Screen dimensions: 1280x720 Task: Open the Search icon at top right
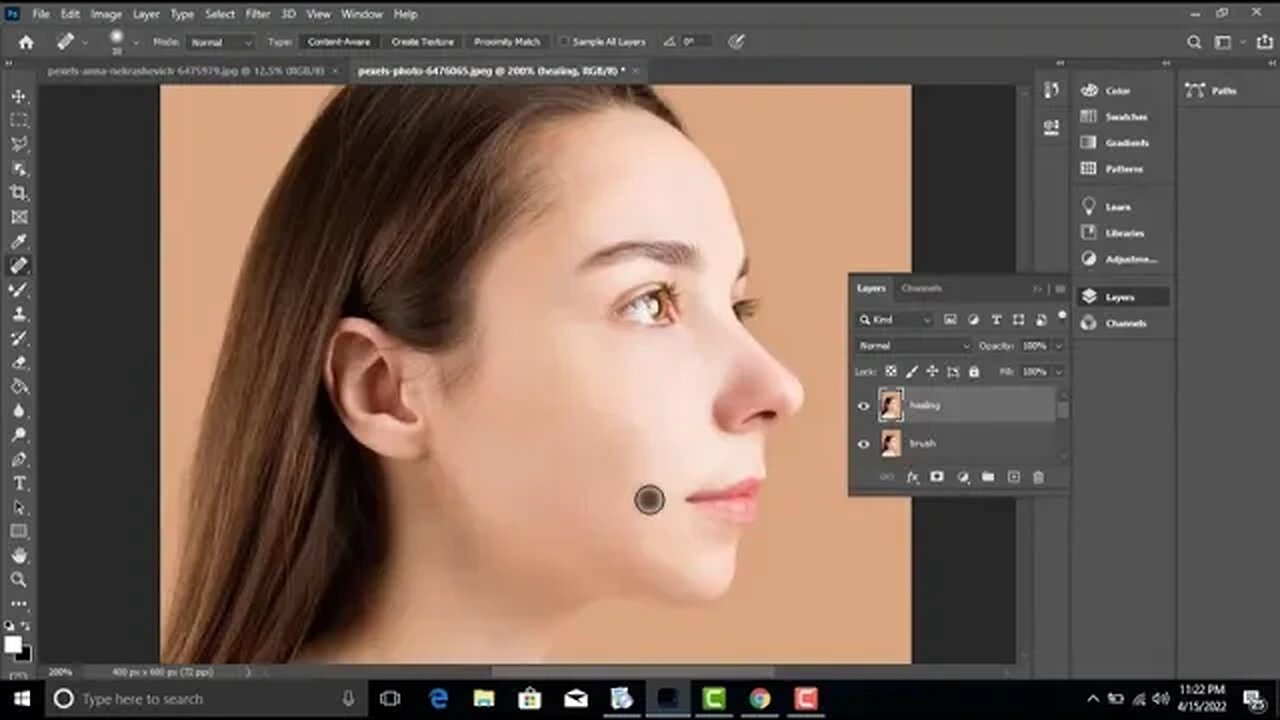[1194, 42]
